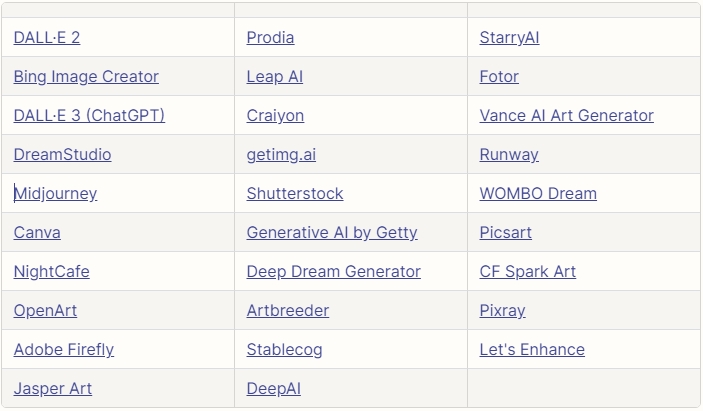Follow the Leap AI link

275,77
